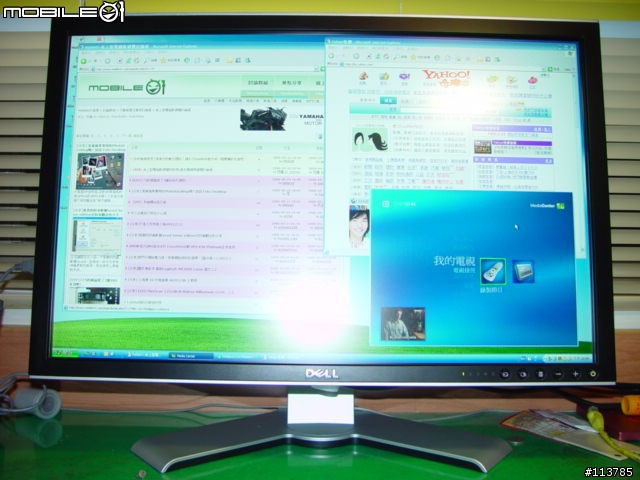Click the Back button in Yahoo browser window
This screenshot has height=480, width=640.
pos(331,56)
